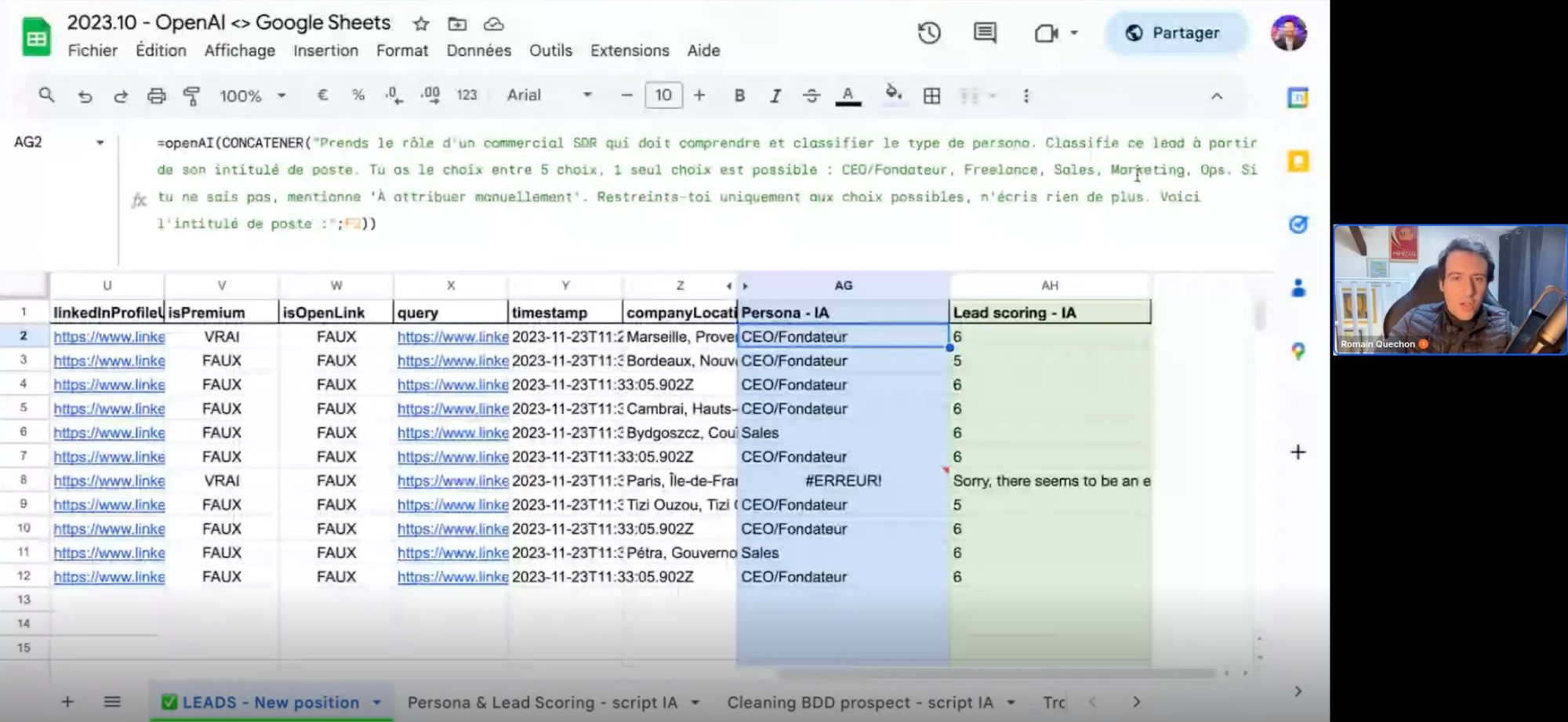Open the three-dot more toolbar options
1568x722 pixels.
point(1025,96)
